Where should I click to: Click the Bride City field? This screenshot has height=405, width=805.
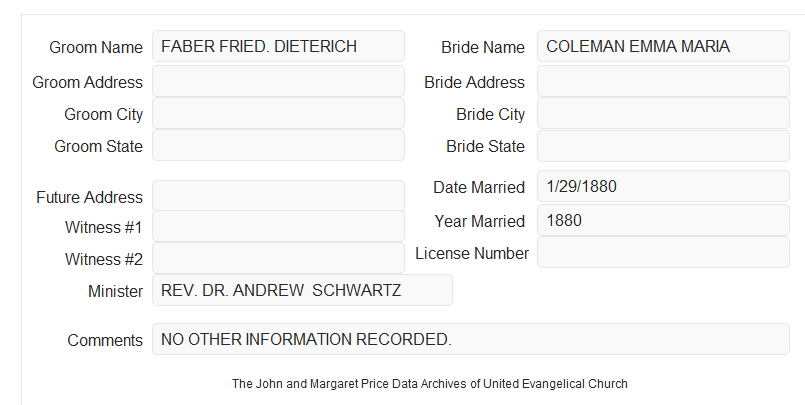(663, 113)
